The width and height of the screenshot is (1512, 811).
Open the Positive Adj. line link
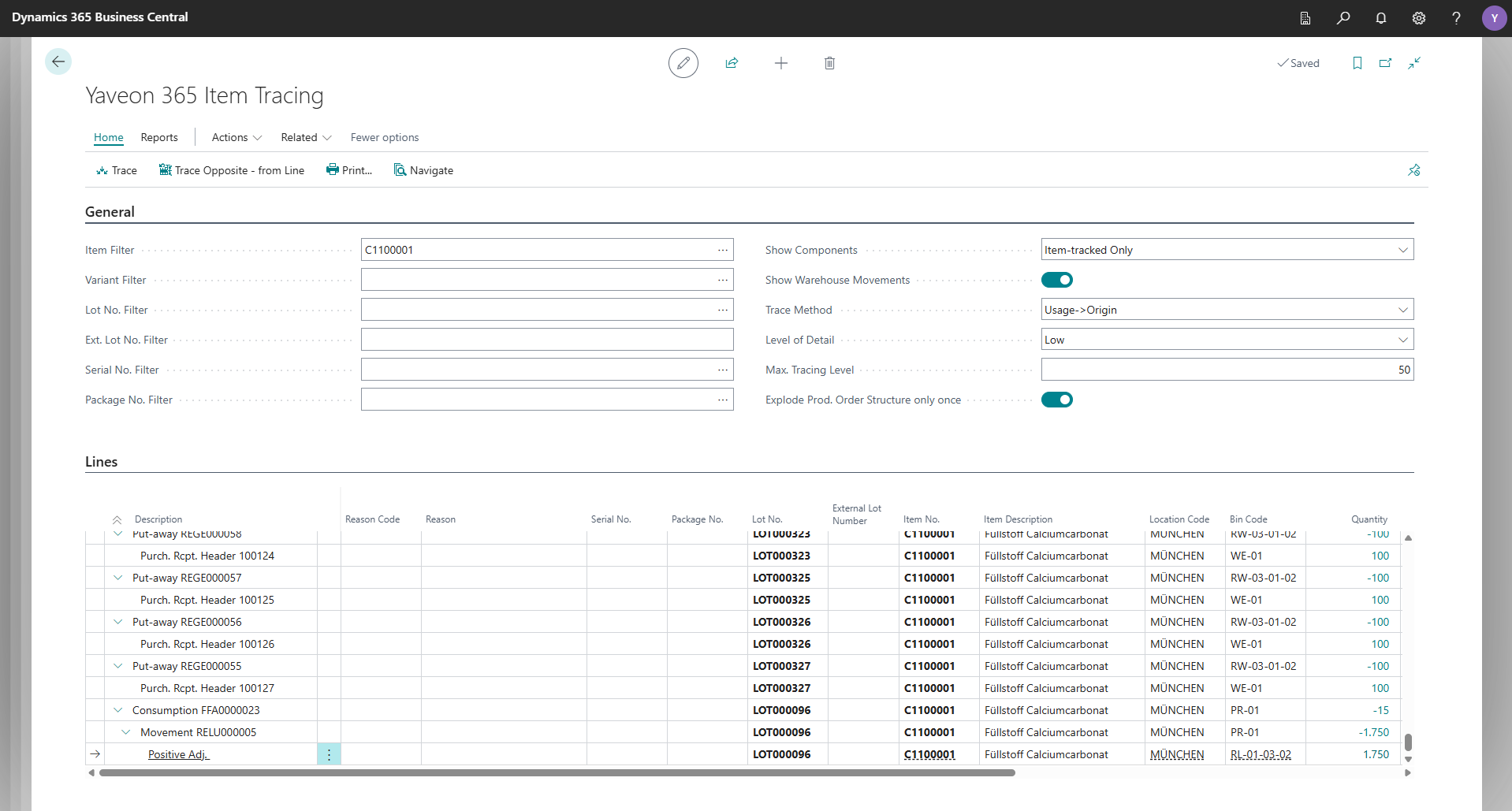pos(178,754)
